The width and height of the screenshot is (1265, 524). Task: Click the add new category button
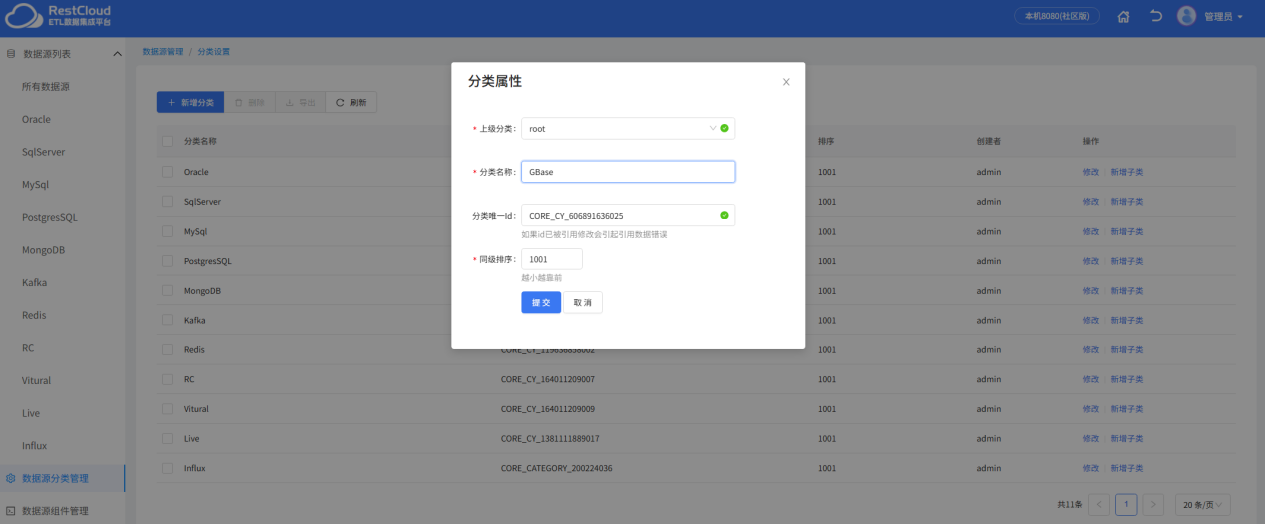tap(190, 102)
